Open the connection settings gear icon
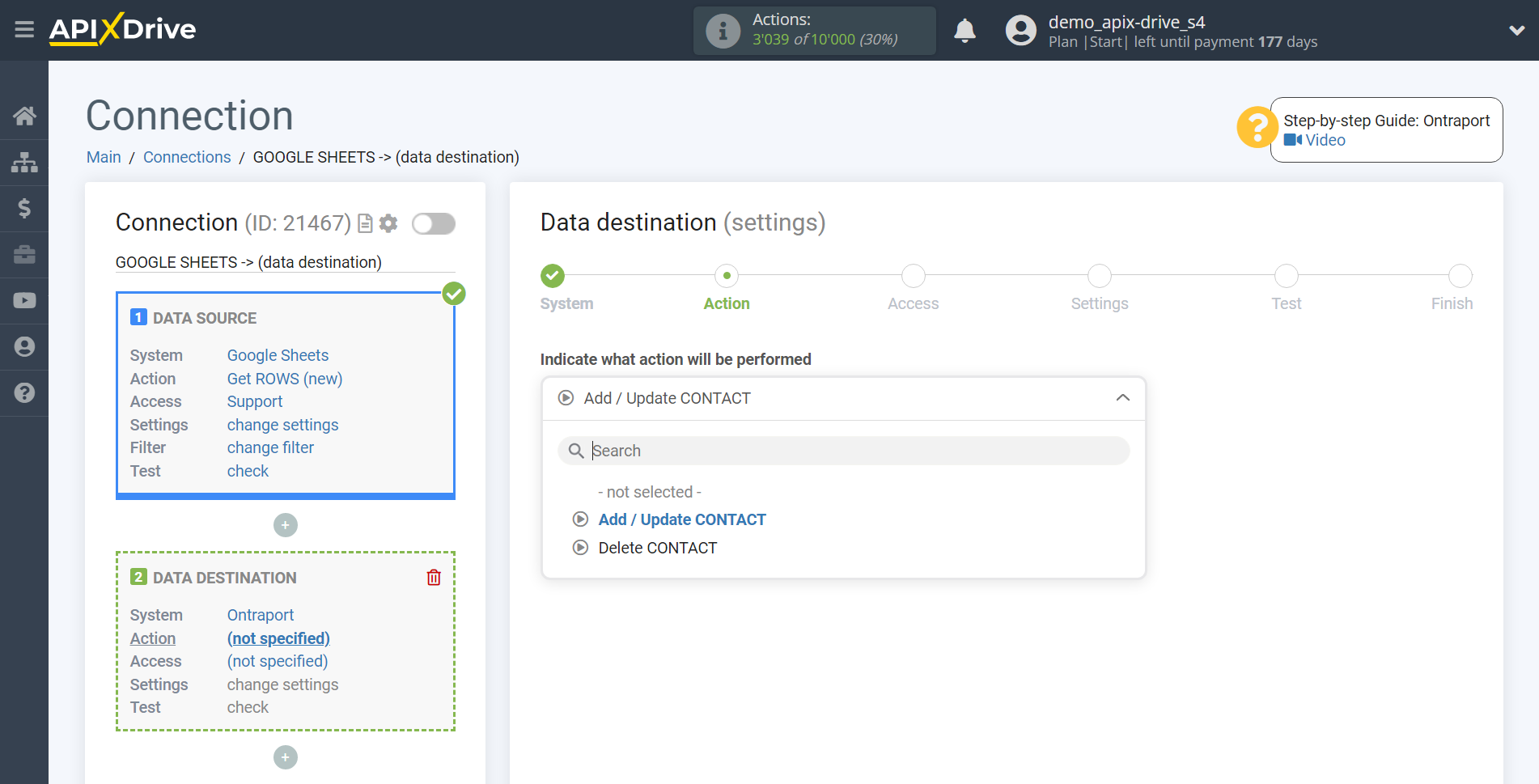Viewport: 1539px width, 784px height. tap(388, 223)
